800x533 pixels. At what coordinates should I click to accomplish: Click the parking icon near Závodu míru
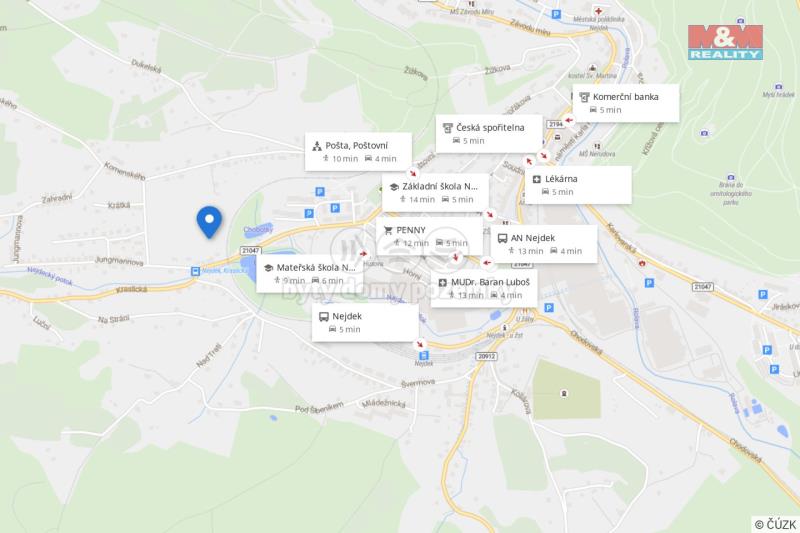(x=556, y=15)
